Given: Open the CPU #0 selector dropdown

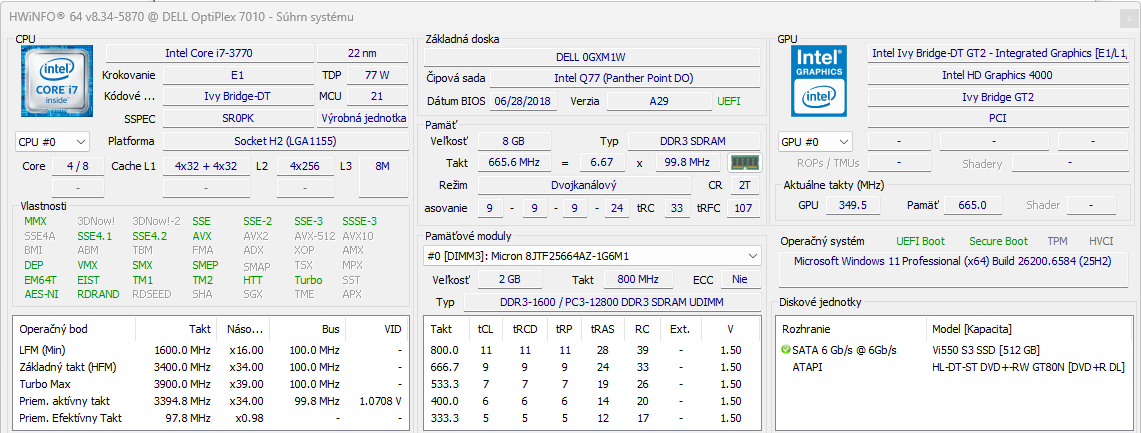Looking at the screenshot, I should [x=52, y=142].
